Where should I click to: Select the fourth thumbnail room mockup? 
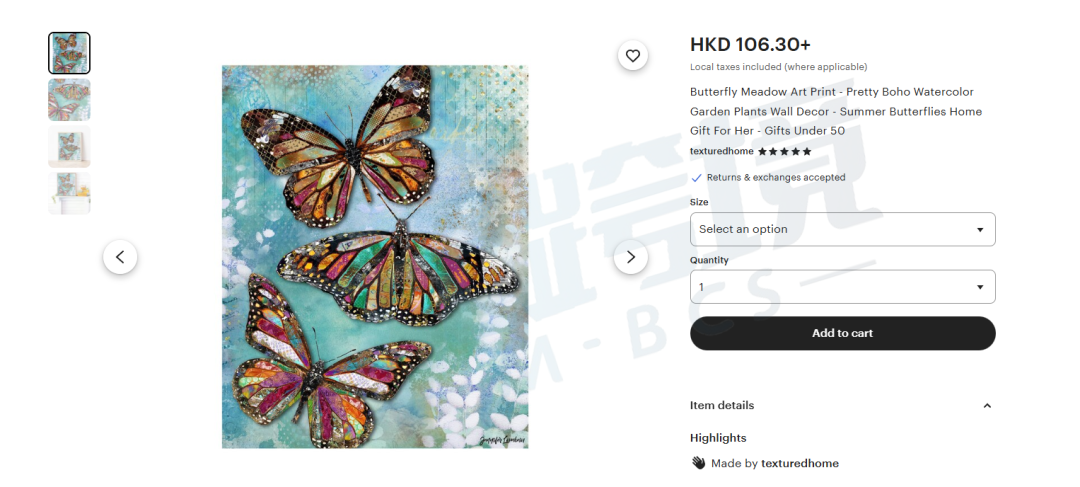click(69, 193)
